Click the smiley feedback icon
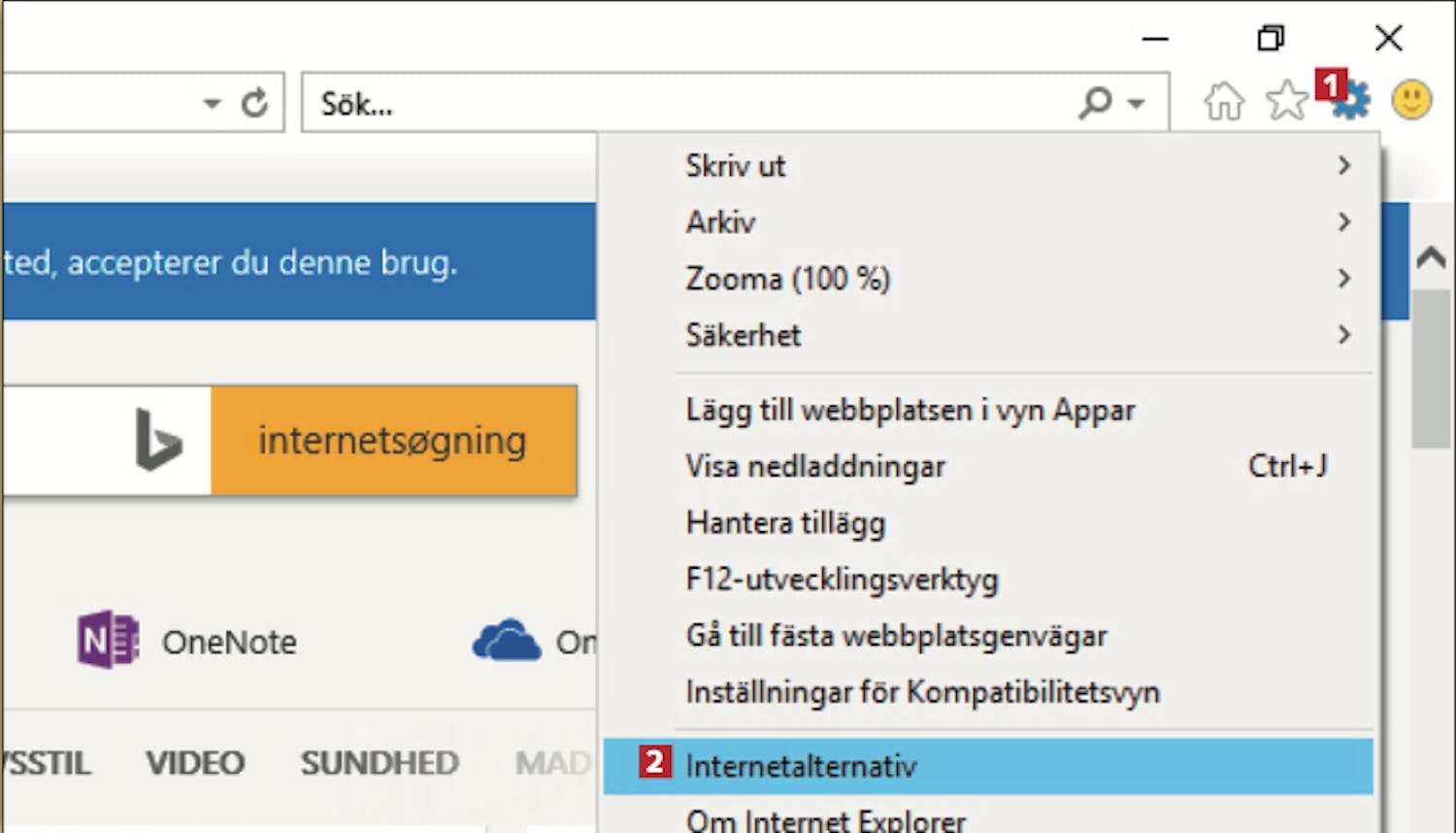Viewport: 1456px width, 833px height. (1411, 101)
